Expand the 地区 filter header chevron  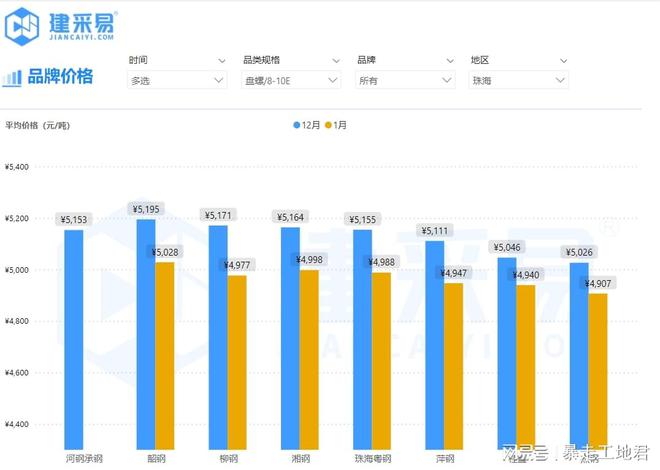[564, 61]
